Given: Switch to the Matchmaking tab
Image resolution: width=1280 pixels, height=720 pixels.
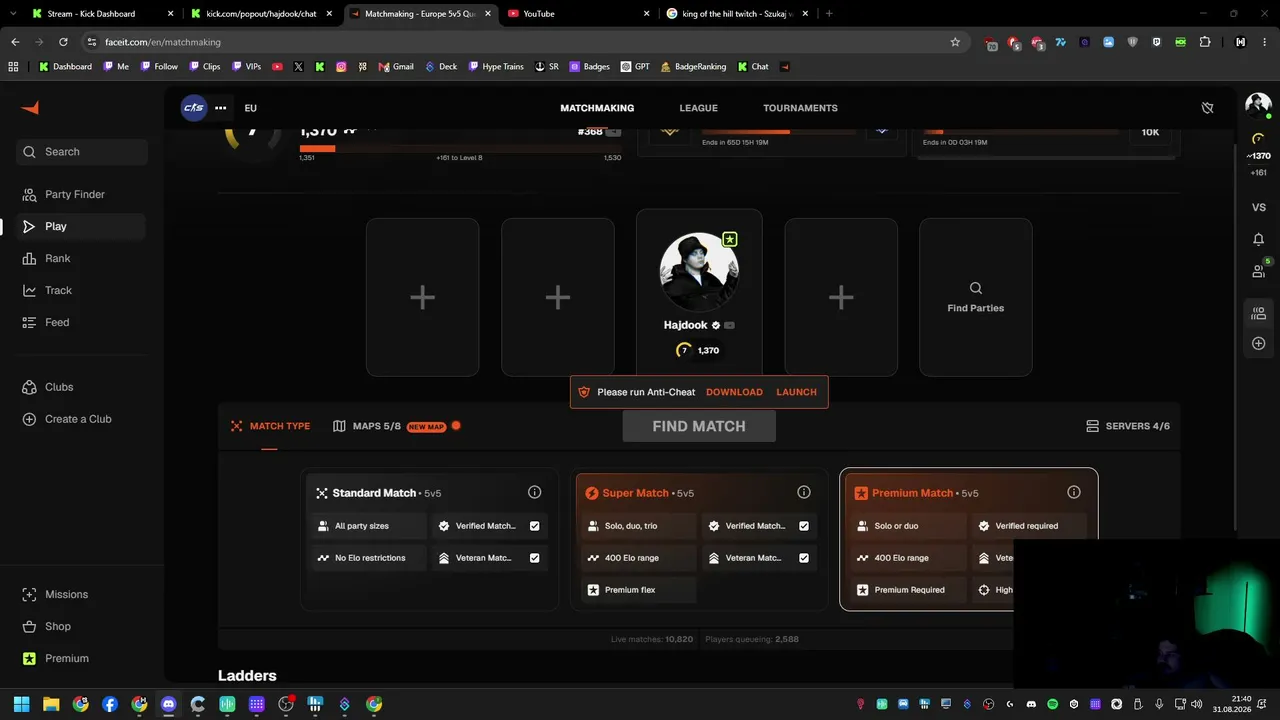Looking at the screenshot, I should (x=597, y=108).
